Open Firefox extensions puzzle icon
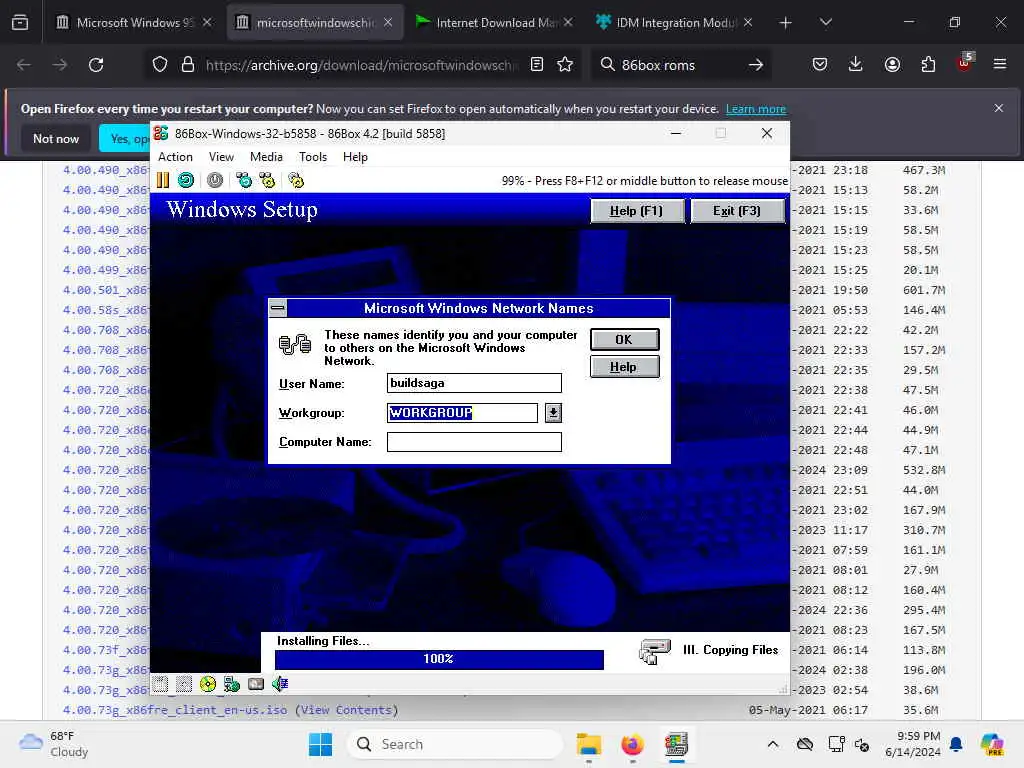The image size is (1024, 768). click(x=928, y=64)
